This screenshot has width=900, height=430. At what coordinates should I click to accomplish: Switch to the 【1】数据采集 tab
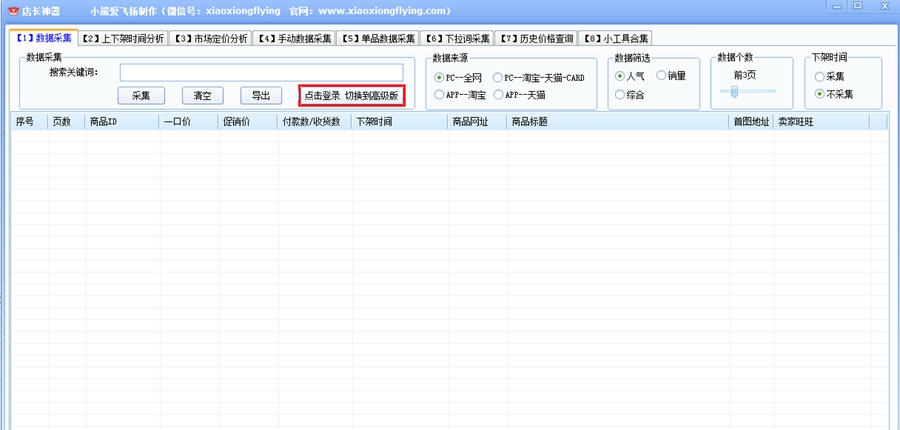pyautogui.click(x=44, y=38)
